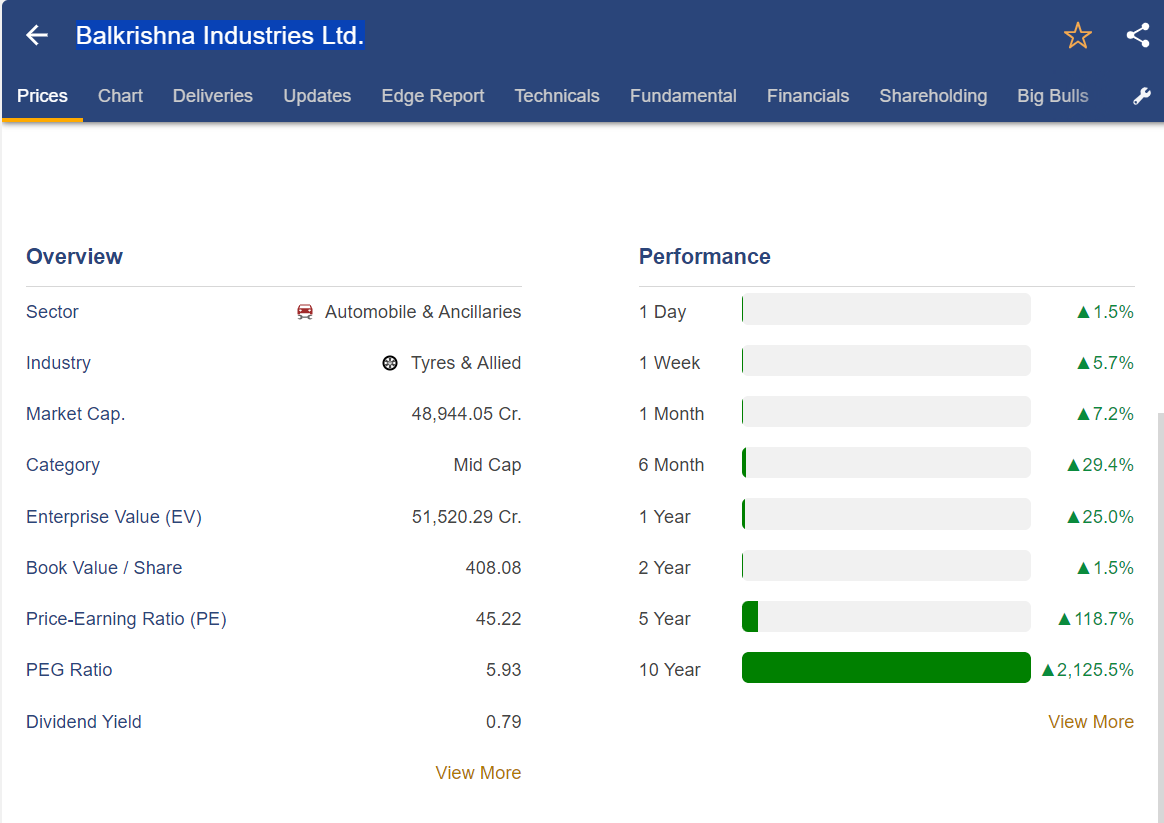Click the Price-Earning Ratio (PE) label
The width and height of the screenshot is (1164, 823).
[126, 619]
